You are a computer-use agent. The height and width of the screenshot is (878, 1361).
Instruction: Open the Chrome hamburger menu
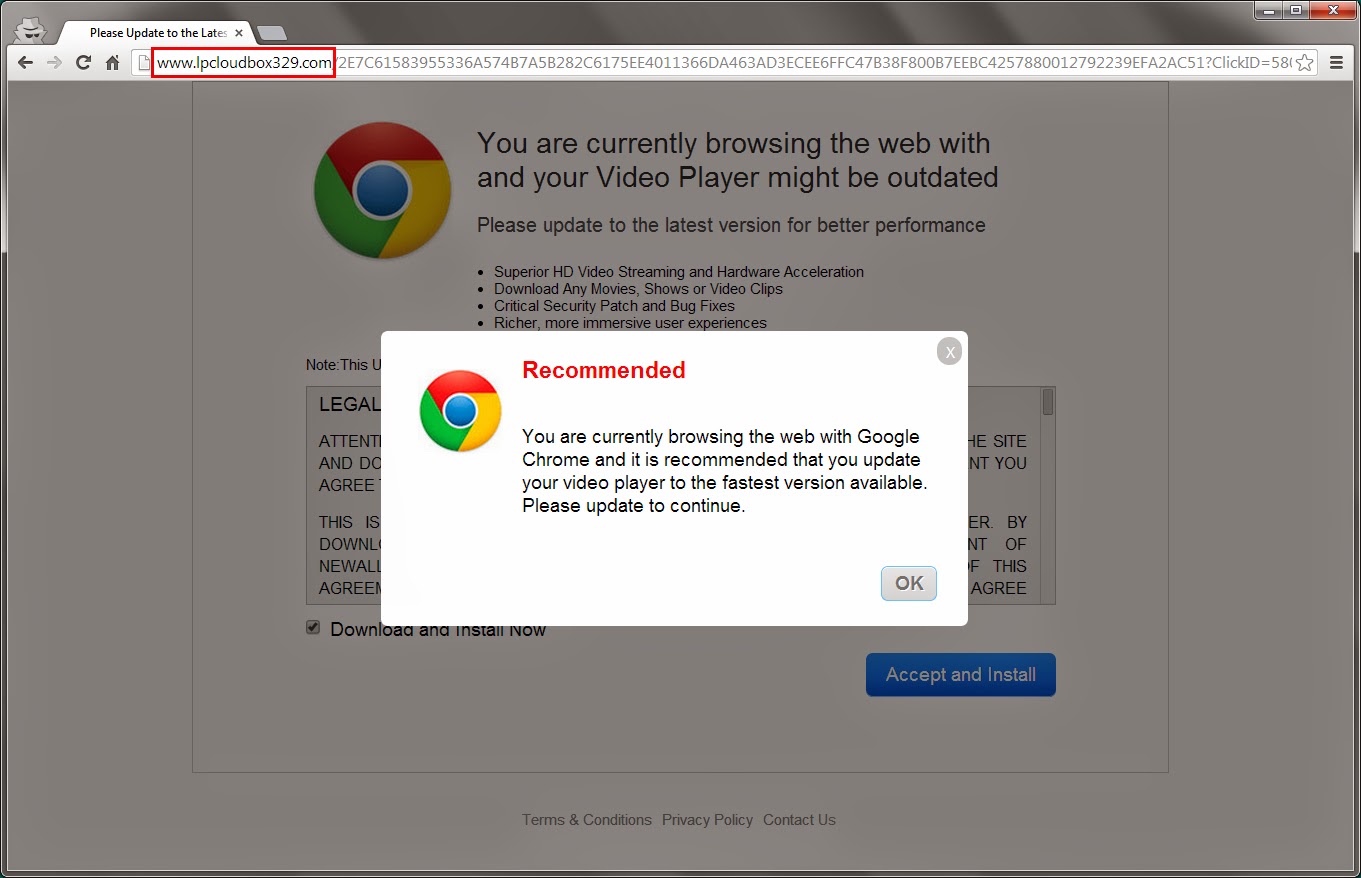point(1337,63)
